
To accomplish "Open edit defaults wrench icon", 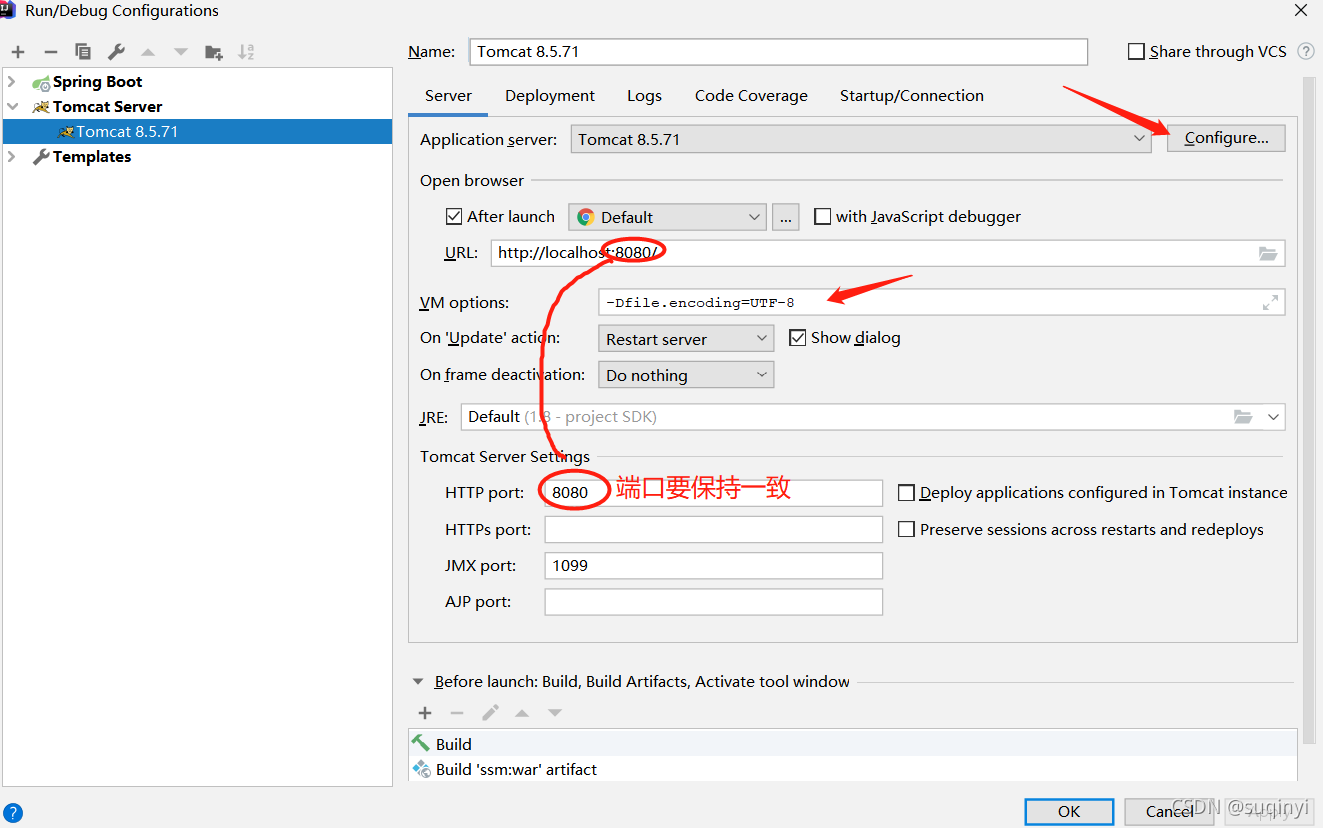I will [x=116, y=52].
